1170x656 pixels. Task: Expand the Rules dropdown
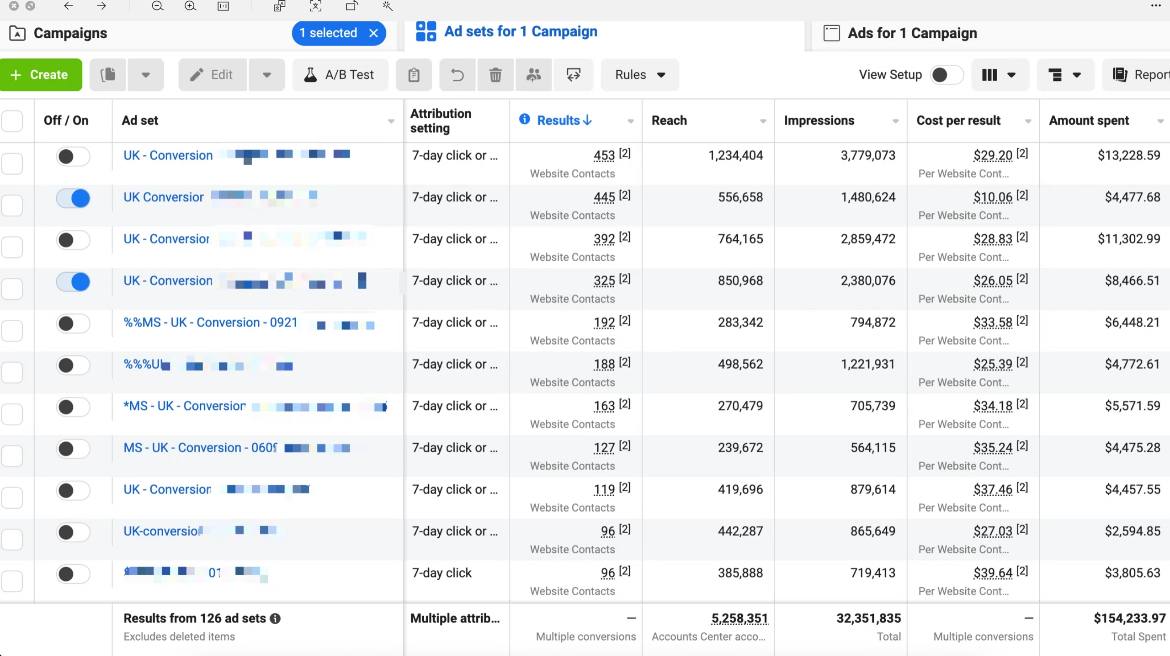[x=640, y=75]
